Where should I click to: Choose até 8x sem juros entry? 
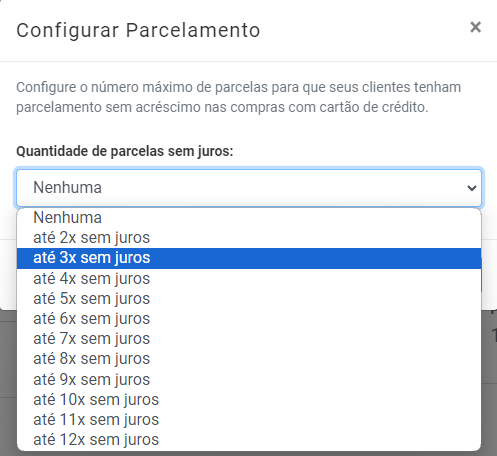click(x=249, y=359)
